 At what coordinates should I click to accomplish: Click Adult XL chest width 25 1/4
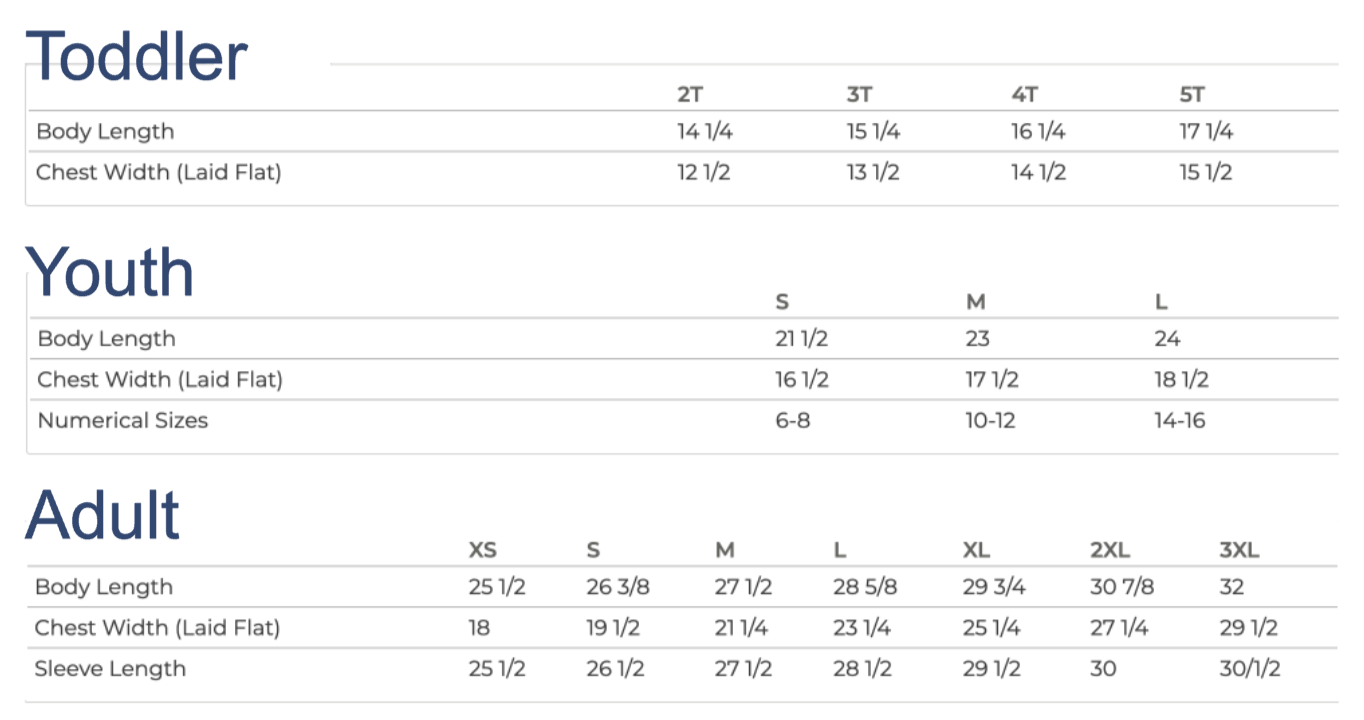(x=991, y=628)
